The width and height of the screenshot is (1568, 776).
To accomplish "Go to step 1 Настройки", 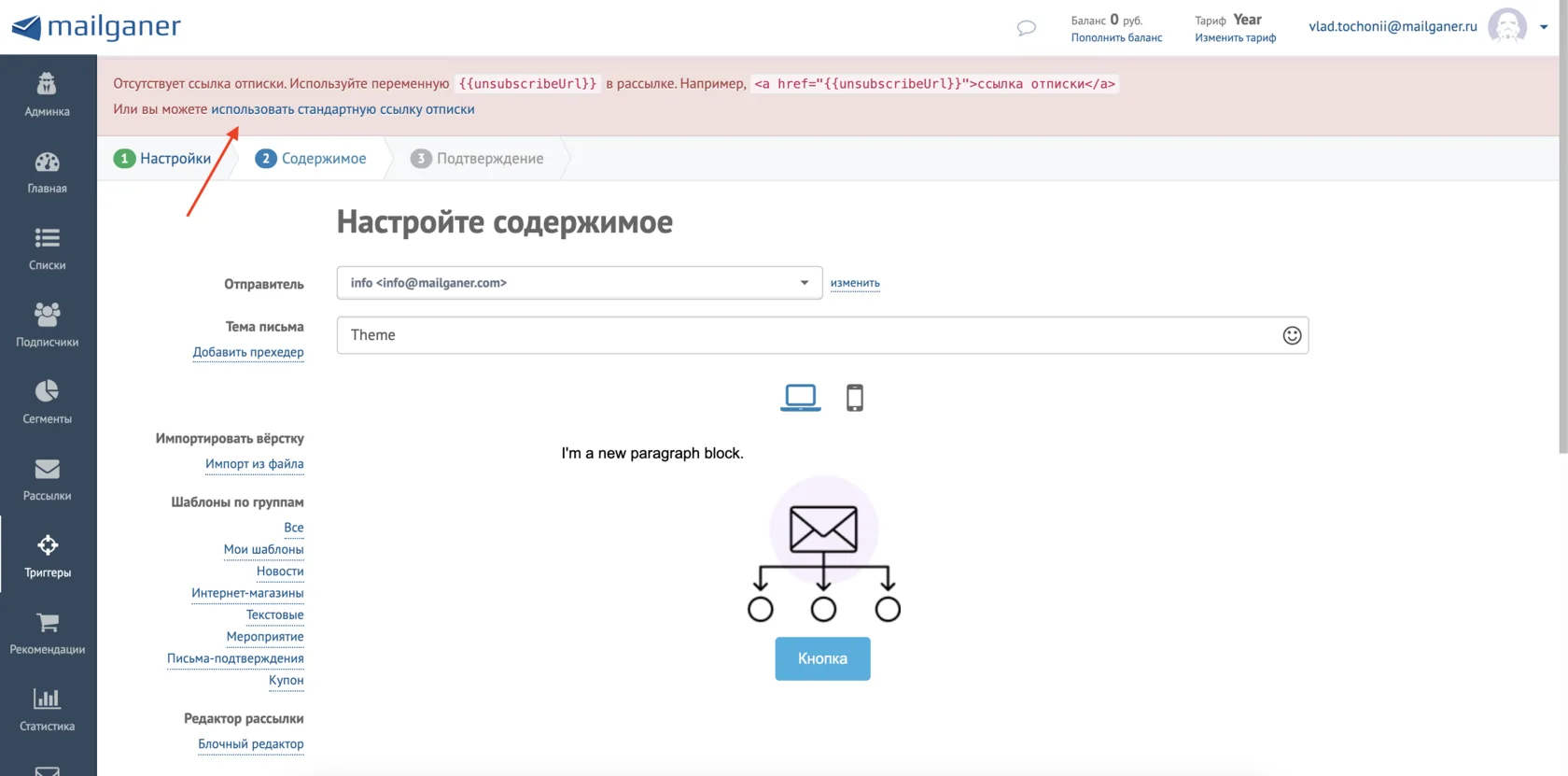I will point(162,159).
